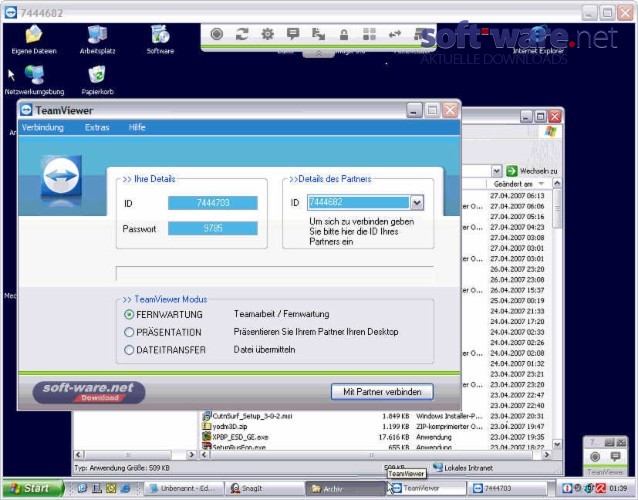This screenshot has width=638, height=500.
Task: Click the four-squares icon in remote toolbar
Action: [x=369, y=34]
